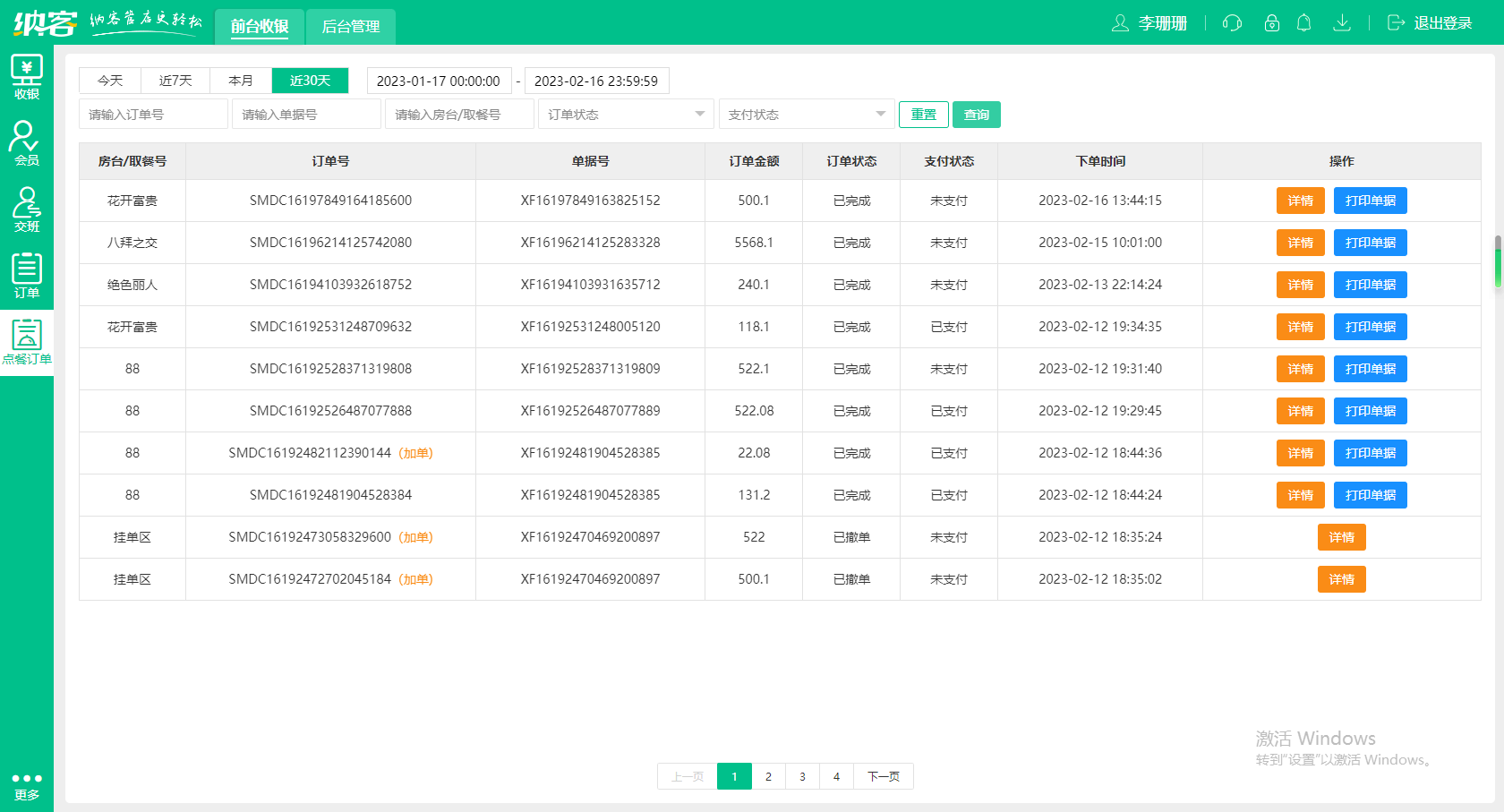Image resolution: width=1504 pixels, height=812 pixels.
Task: Open the 订单 orders sidebar icon
Action: pyautogui.click(x=27, y=276)
